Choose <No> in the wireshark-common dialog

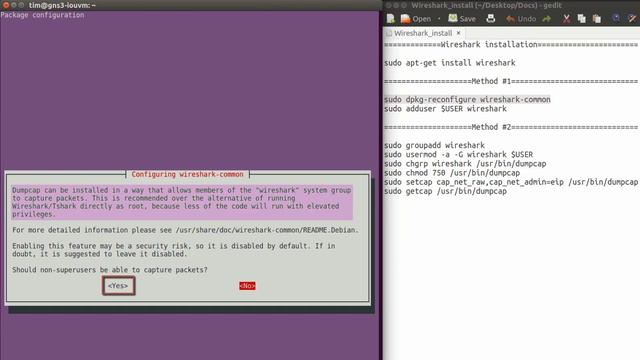point(247,286)
